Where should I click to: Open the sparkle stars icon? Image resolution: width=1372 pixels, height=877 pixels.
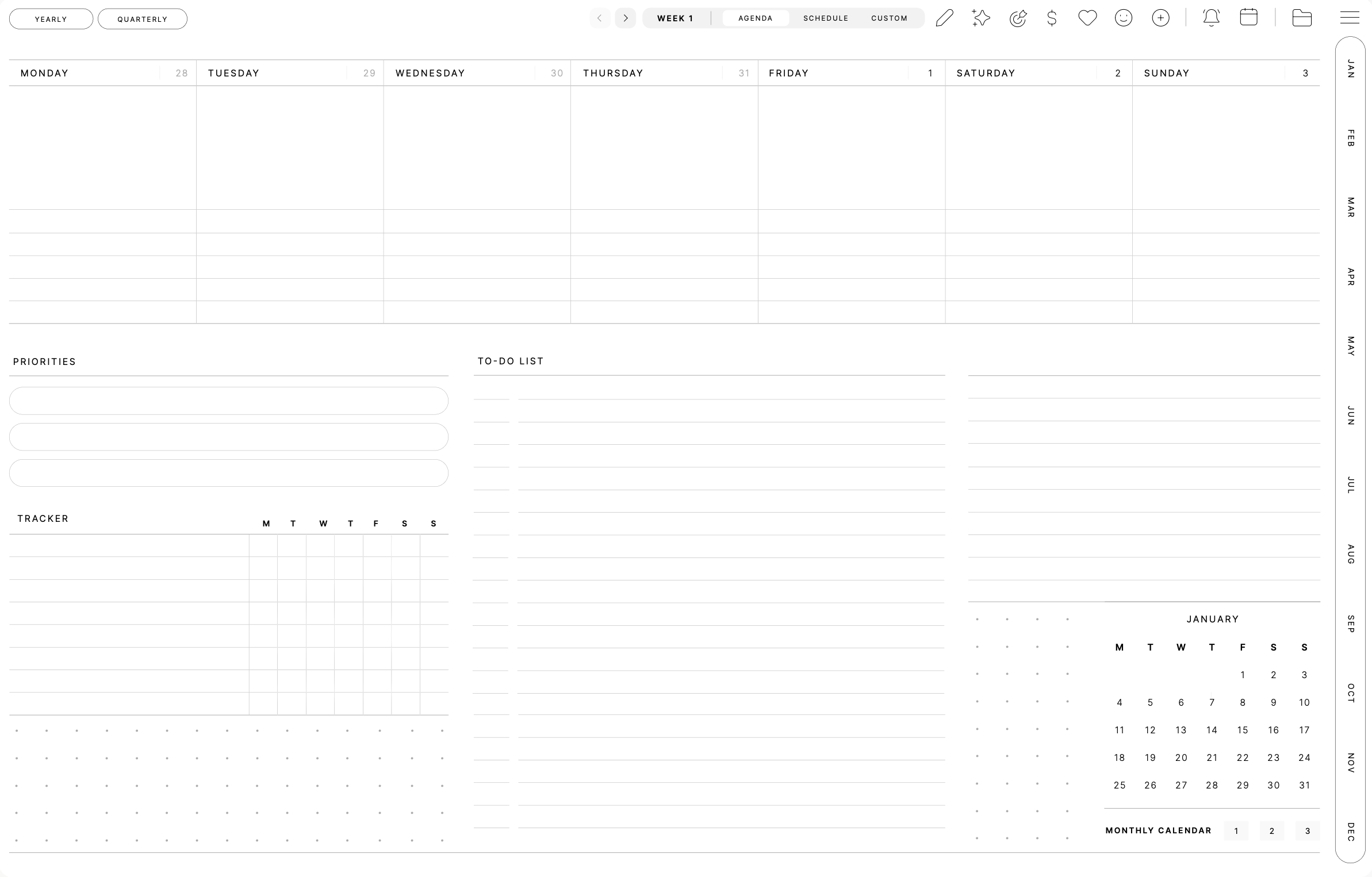(x=981, y=18)
